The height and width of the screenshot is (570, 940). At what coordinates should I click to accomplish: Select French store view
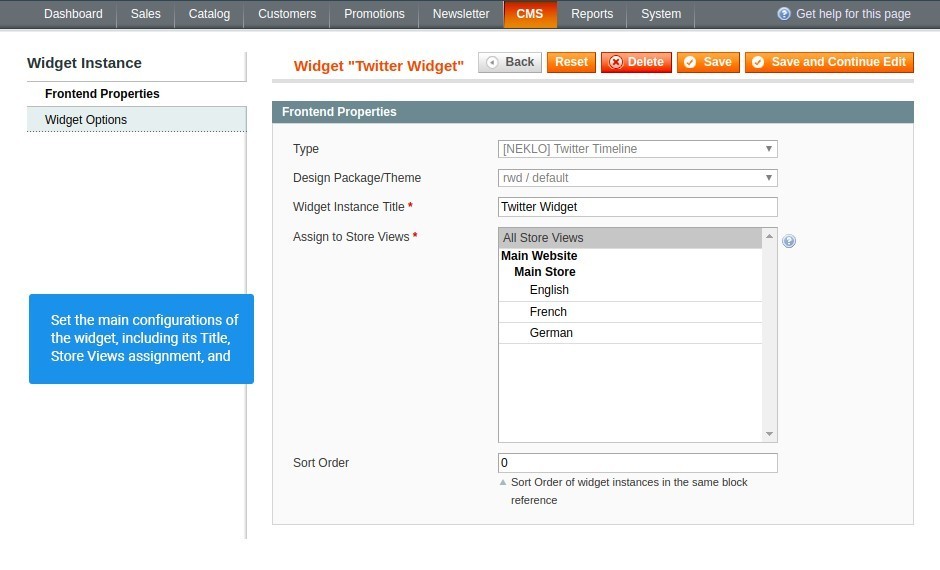(x=630, y=312)
